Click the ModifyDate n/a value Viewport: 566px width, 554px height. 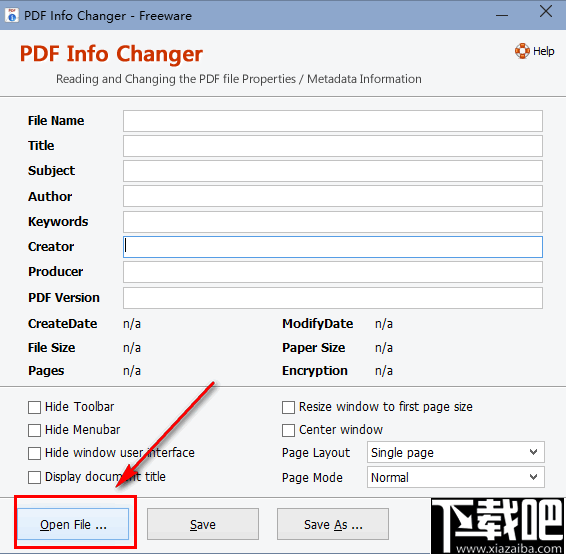pyautogui.click(x=384, y=324)
